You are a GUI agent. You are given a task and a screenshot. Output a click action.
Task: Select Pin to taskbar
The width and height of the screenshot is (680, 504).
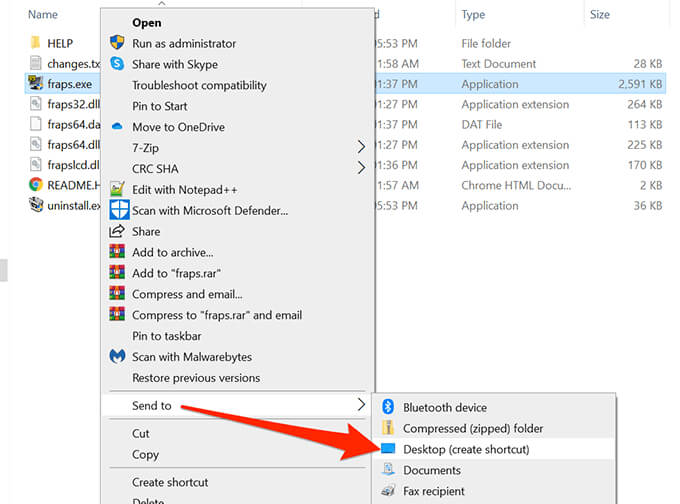167,336
